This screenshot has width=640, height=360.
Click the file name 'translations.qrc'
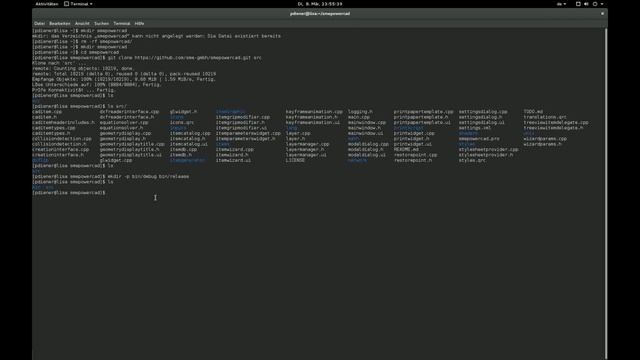pyautogui.click(x=546, y=117)
